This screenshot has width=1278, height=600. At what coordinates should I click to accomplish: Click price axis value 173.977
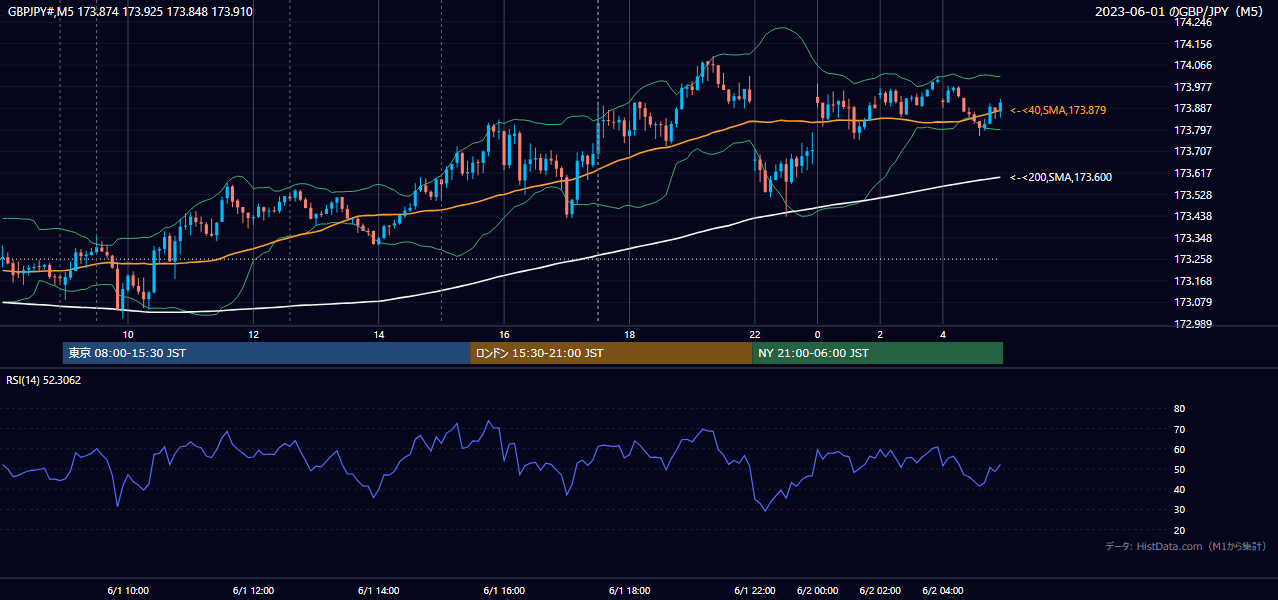[1192, 87]
